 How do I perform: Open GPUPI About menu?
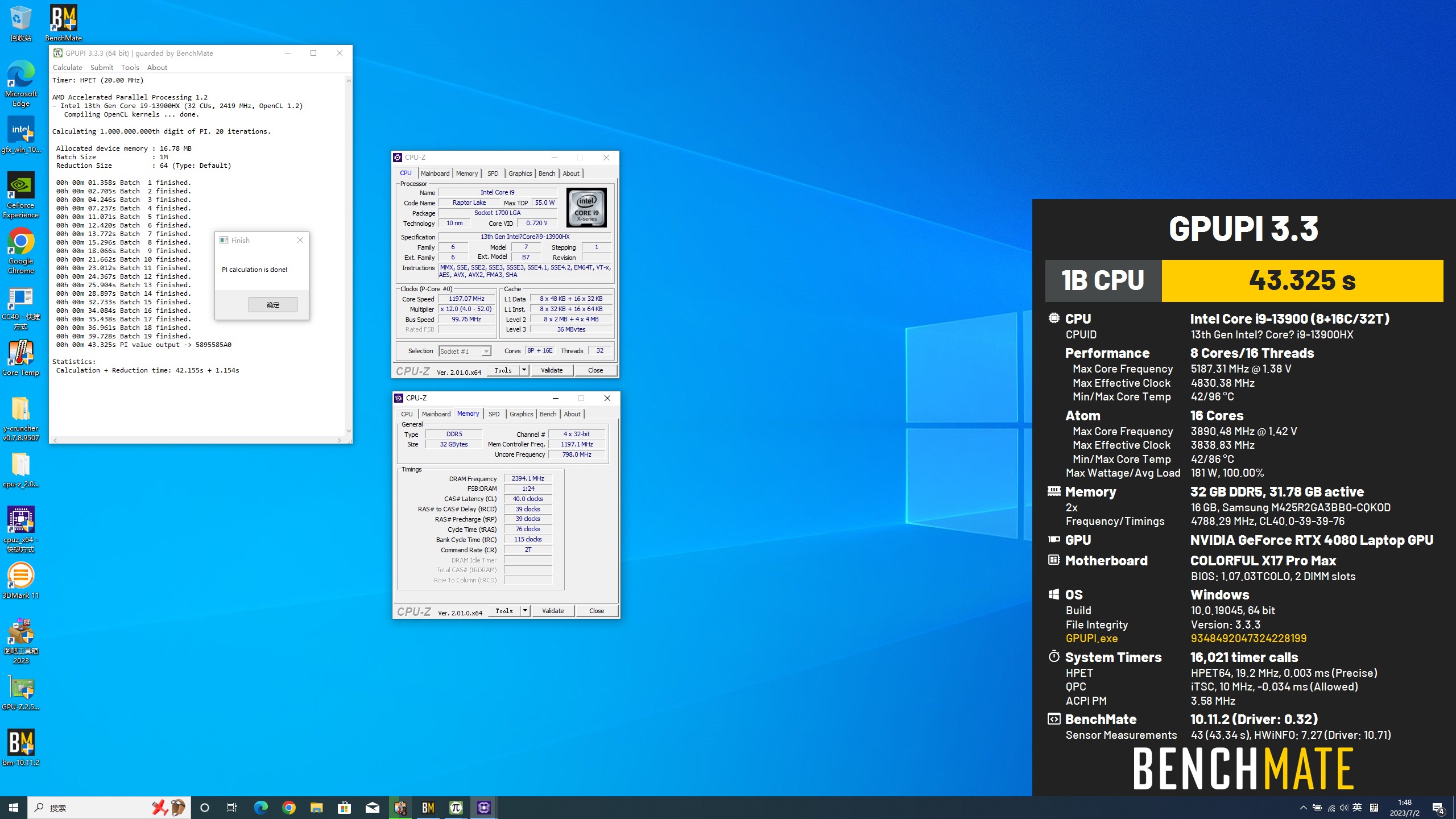click(157, 67)
